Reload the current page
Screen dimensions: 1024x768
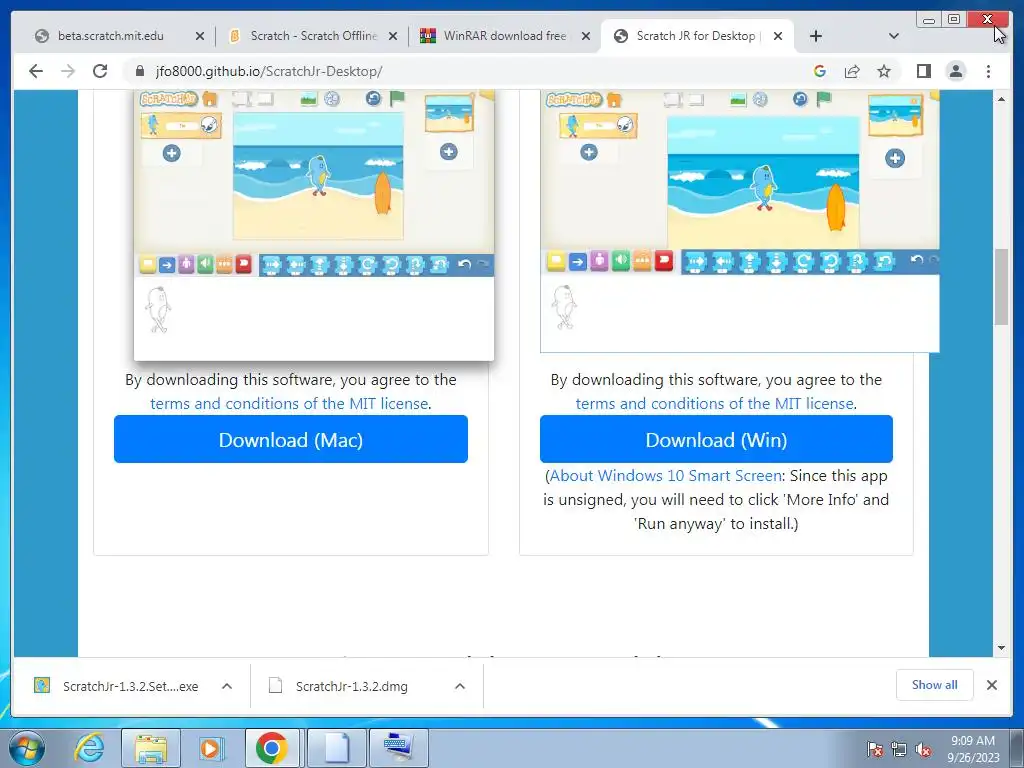pyautogui.click(x=100, y=71)
